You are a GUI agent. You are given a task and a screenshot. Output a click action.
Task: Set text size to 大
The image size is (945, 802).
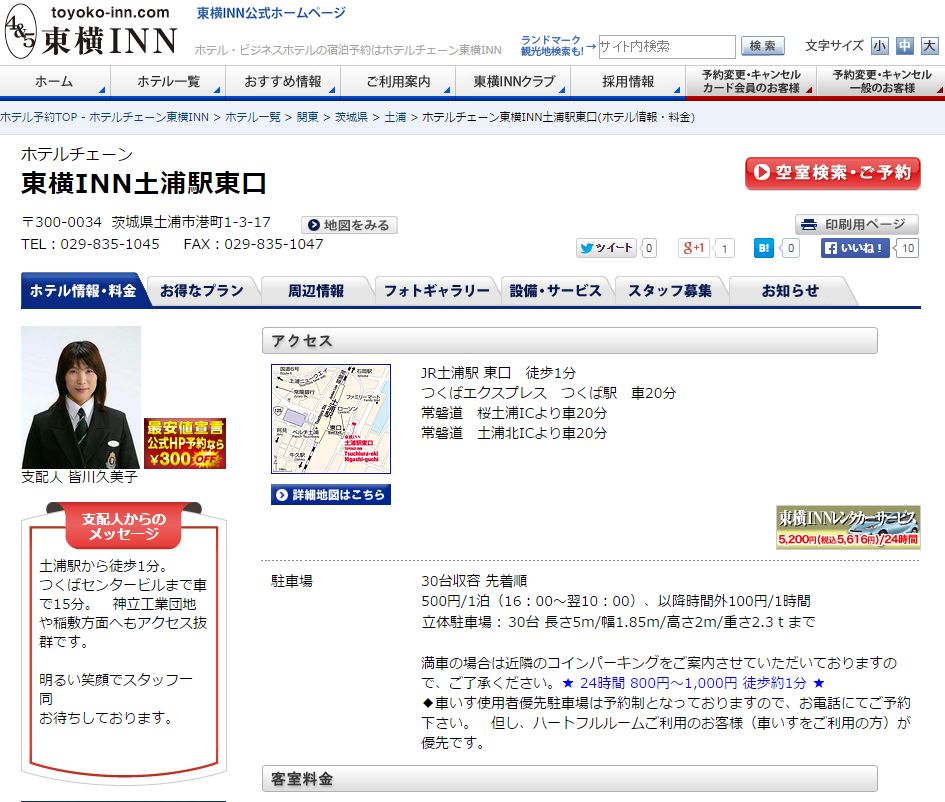pos(930,46)
